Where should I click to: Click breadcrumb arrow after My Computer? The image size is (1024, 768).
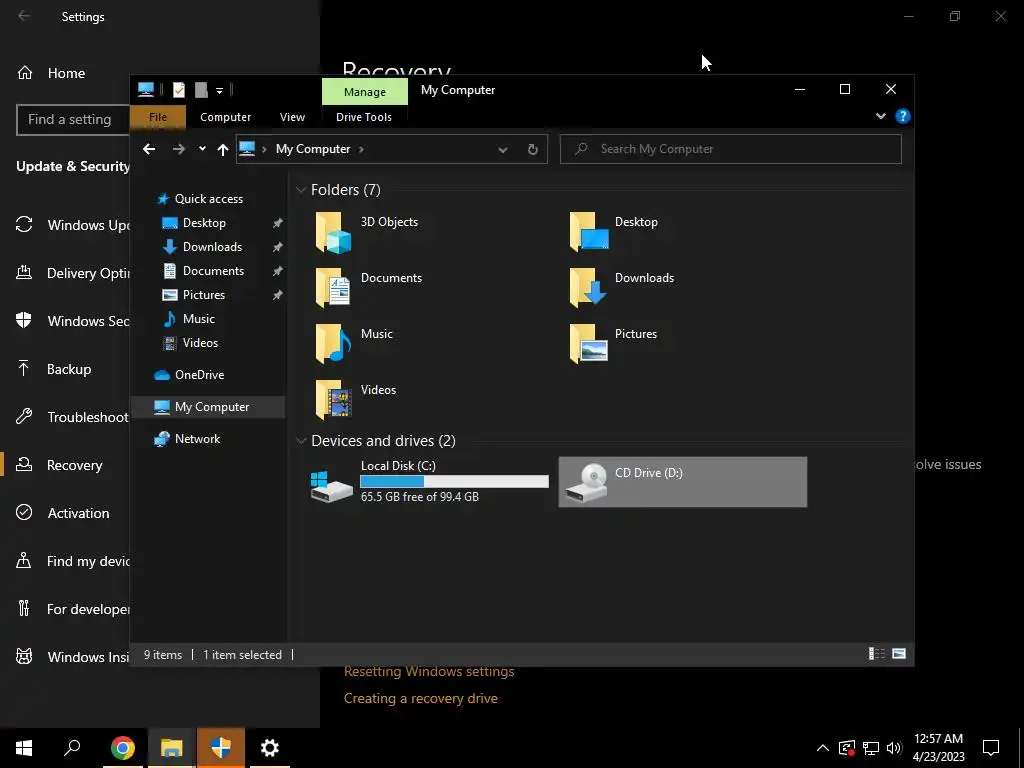pos(361,150)
